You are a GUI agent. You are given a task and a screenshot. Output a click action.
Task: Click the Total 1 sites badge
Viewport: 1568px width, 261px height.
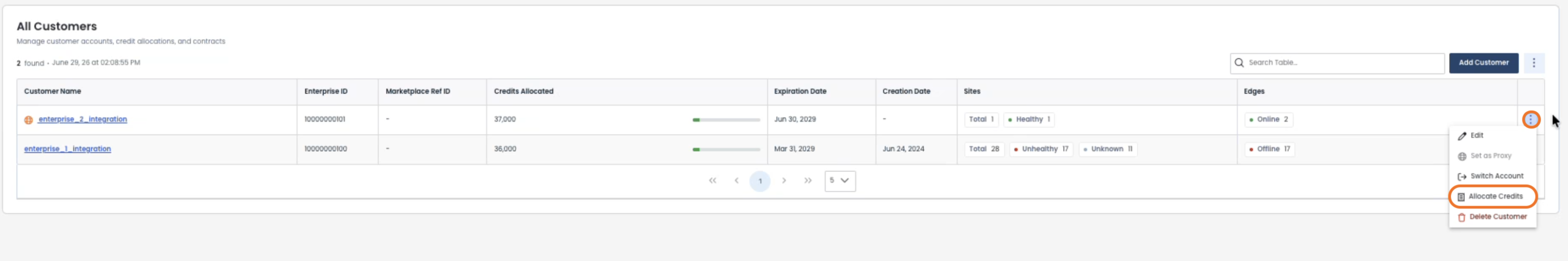pyautogui.click(x=981, y=119)
